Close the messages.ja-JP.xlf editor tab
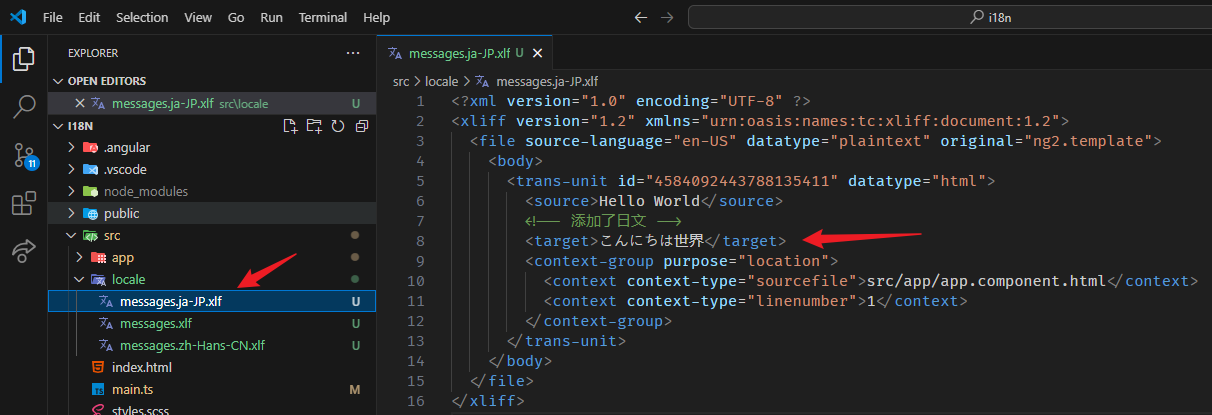Image resolution: width=1212 pixels, height=415 pixels. (537, 53)
